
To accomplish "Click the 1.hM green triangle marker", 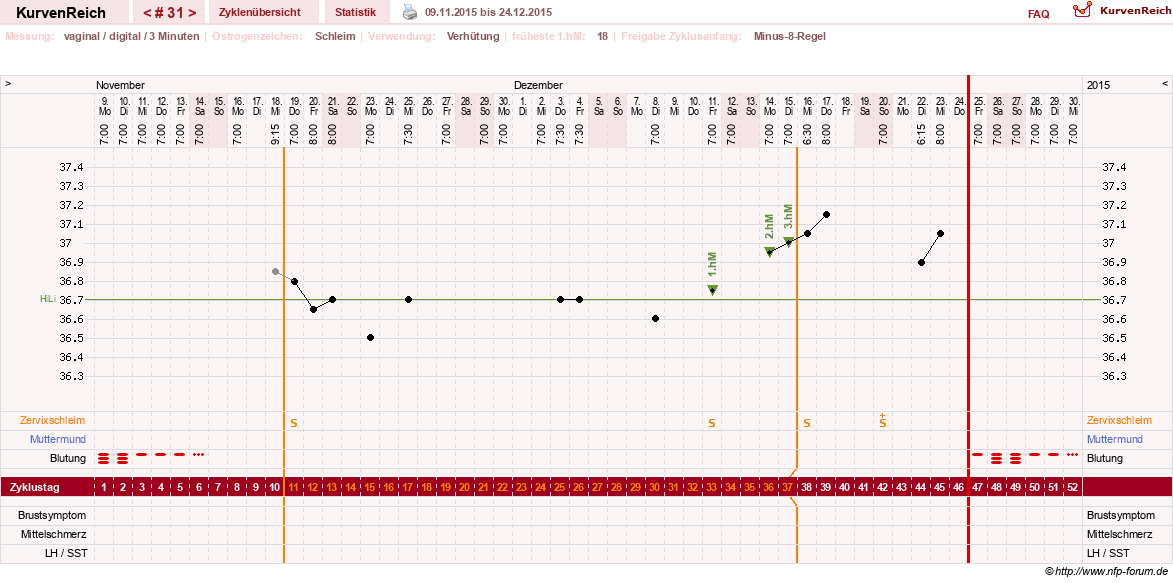I will [713, 290].
